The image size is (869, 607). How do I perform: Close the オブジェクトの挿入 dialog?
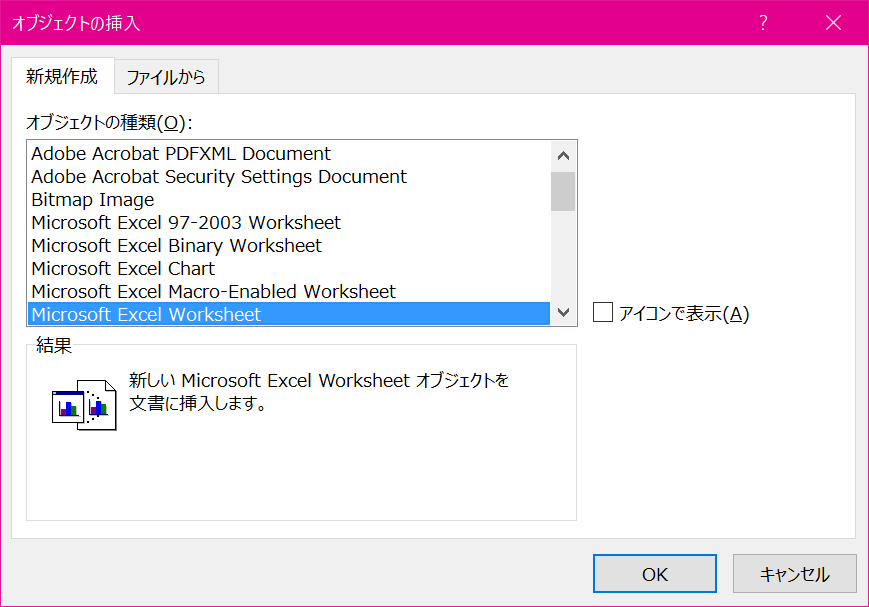click(833, 23)
